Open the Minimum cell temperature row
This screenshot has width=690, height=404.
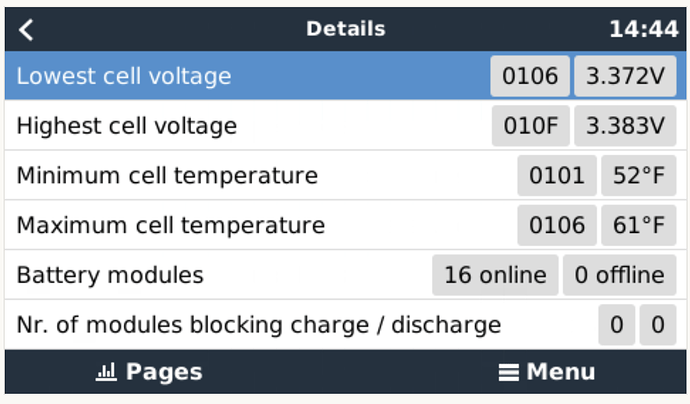tap(167, 176)
